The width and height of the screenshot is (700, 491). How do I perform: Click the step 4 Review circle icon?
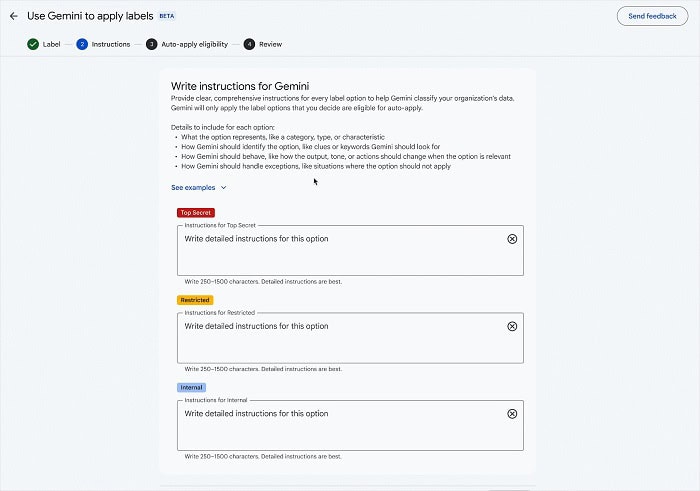[249, 44]
